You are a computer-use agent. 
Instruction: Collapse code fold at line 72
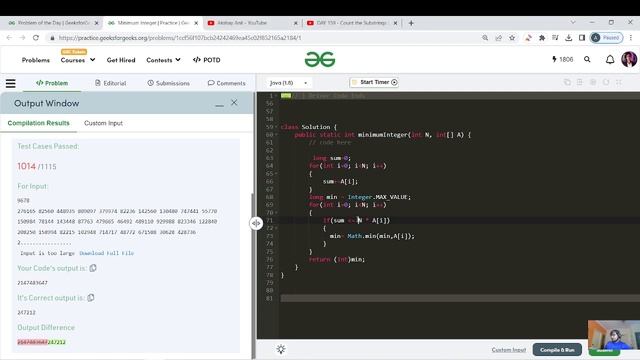pyautogui.click(x=276, y=228)
